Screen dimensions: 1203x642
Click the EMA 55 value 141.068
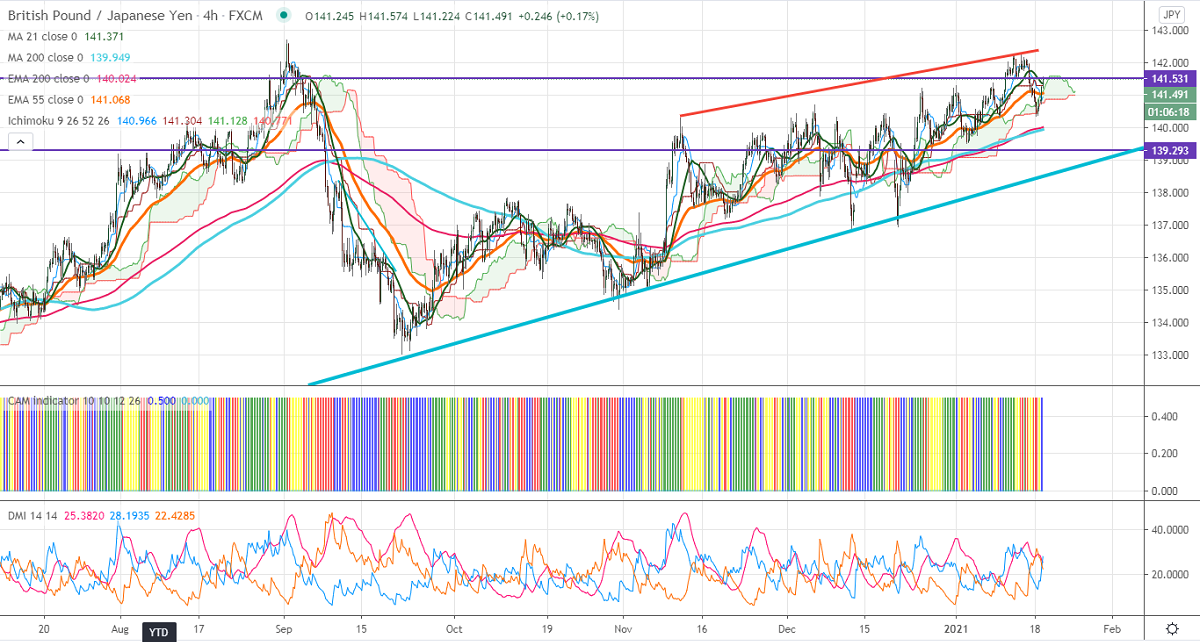pos(111,100)
